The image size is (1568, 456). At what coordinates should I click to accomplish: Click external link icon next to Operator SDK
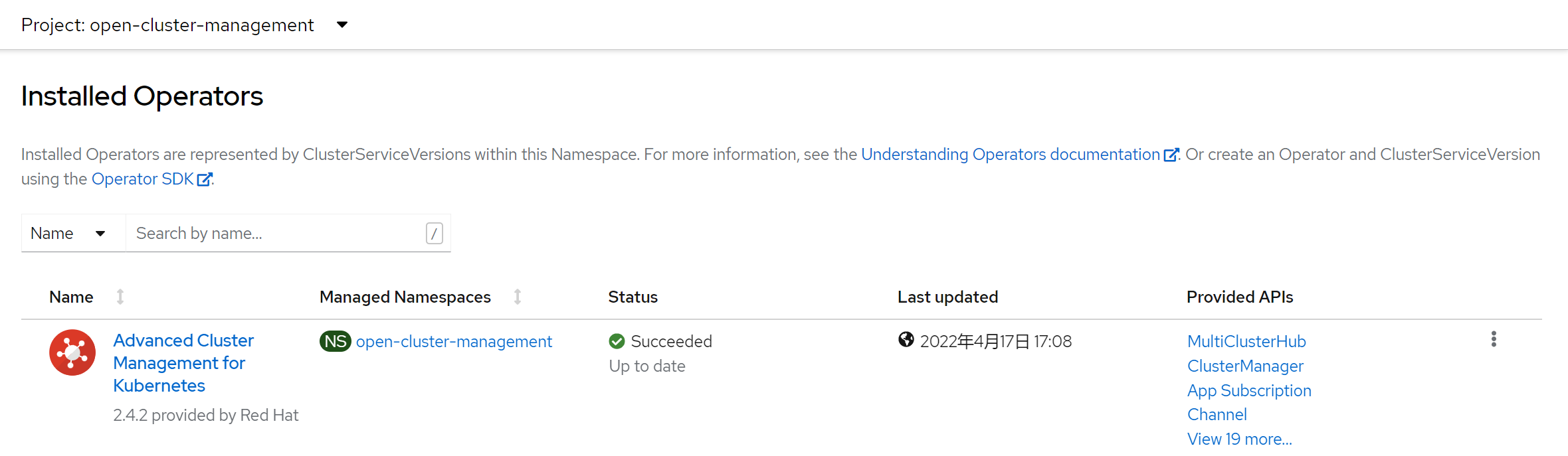point(204,179)
